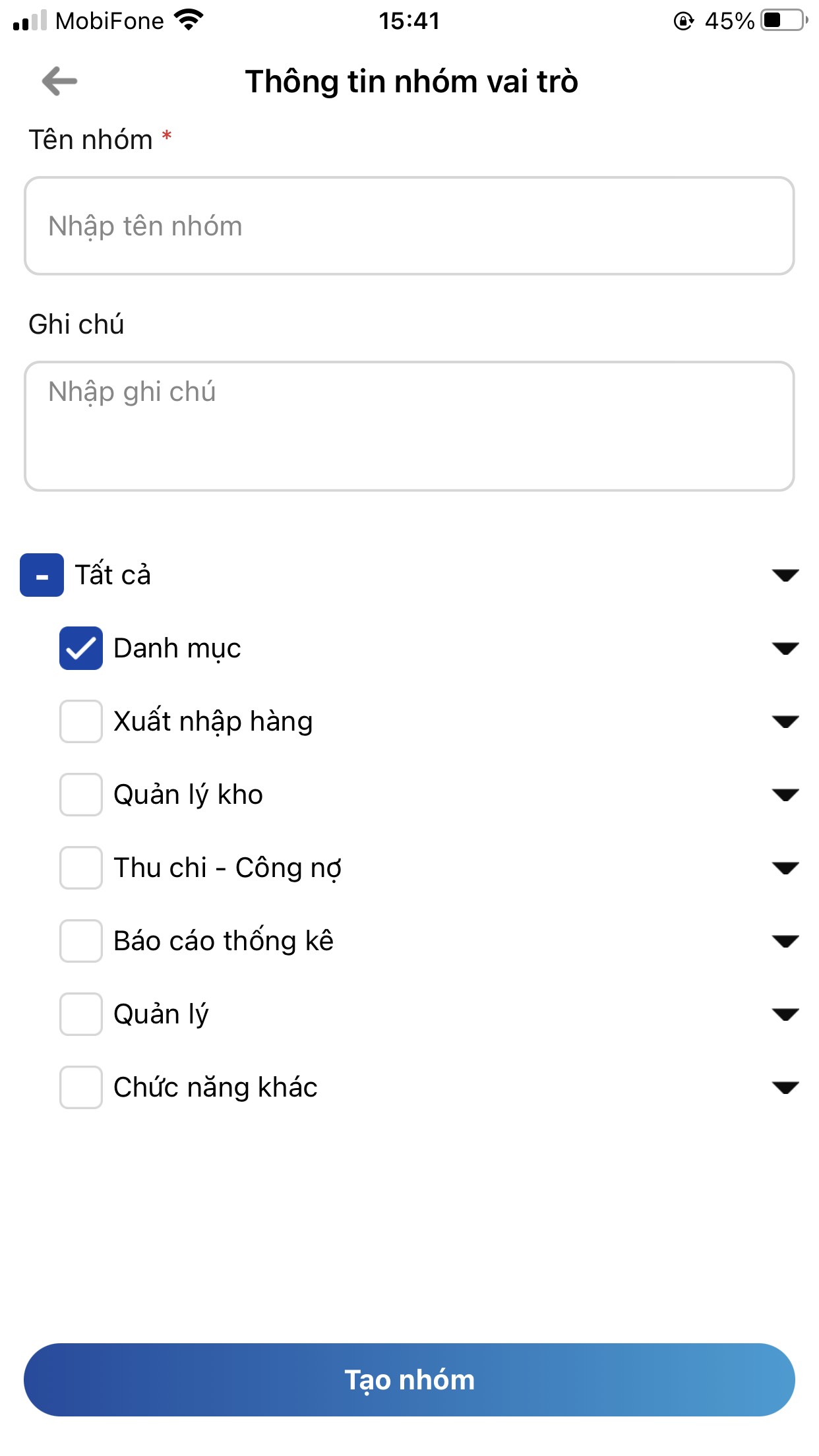Collapse the Tất cả arrow

[x=785, y=575]
